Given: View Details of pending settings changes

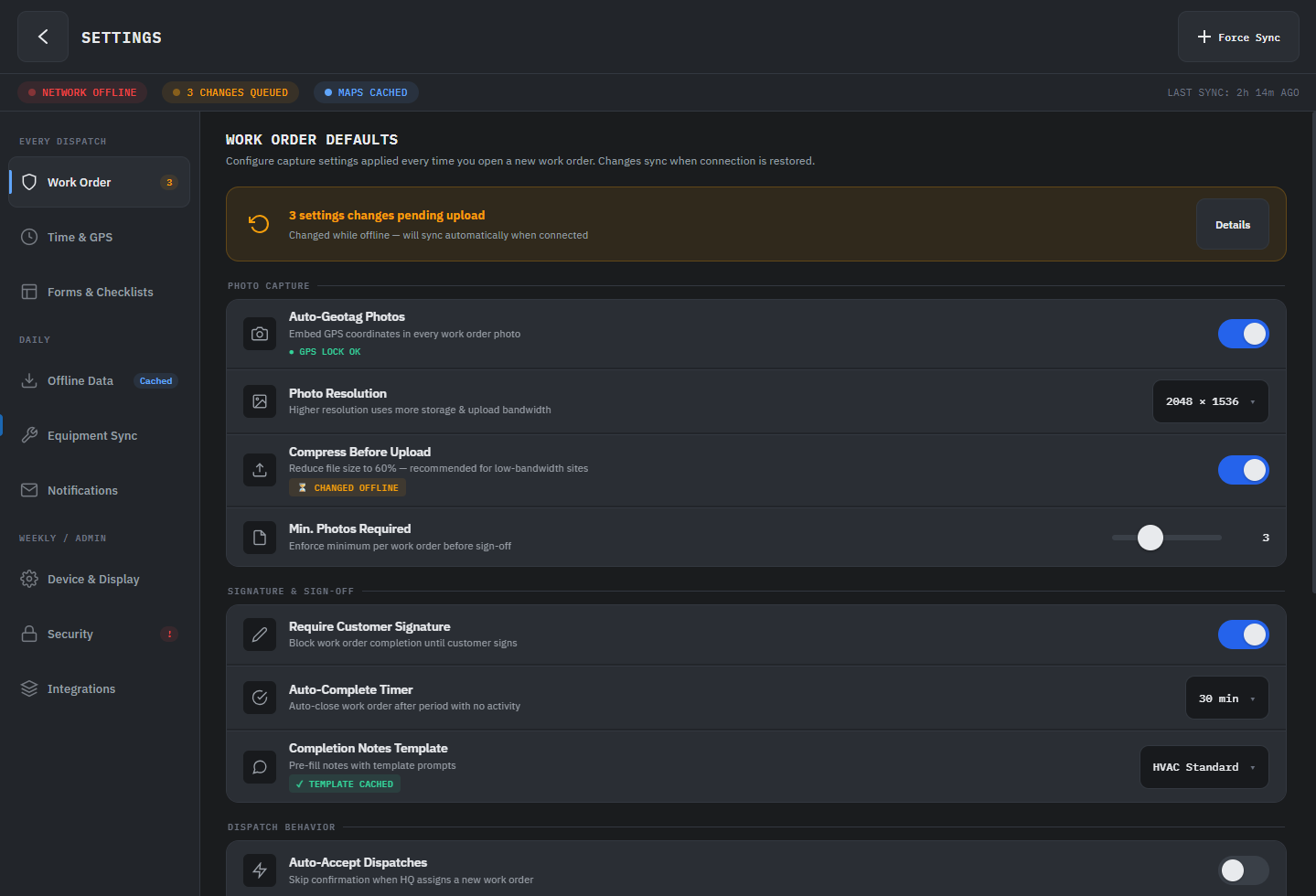Looking at the screenshot, I should pos(1232,224).
